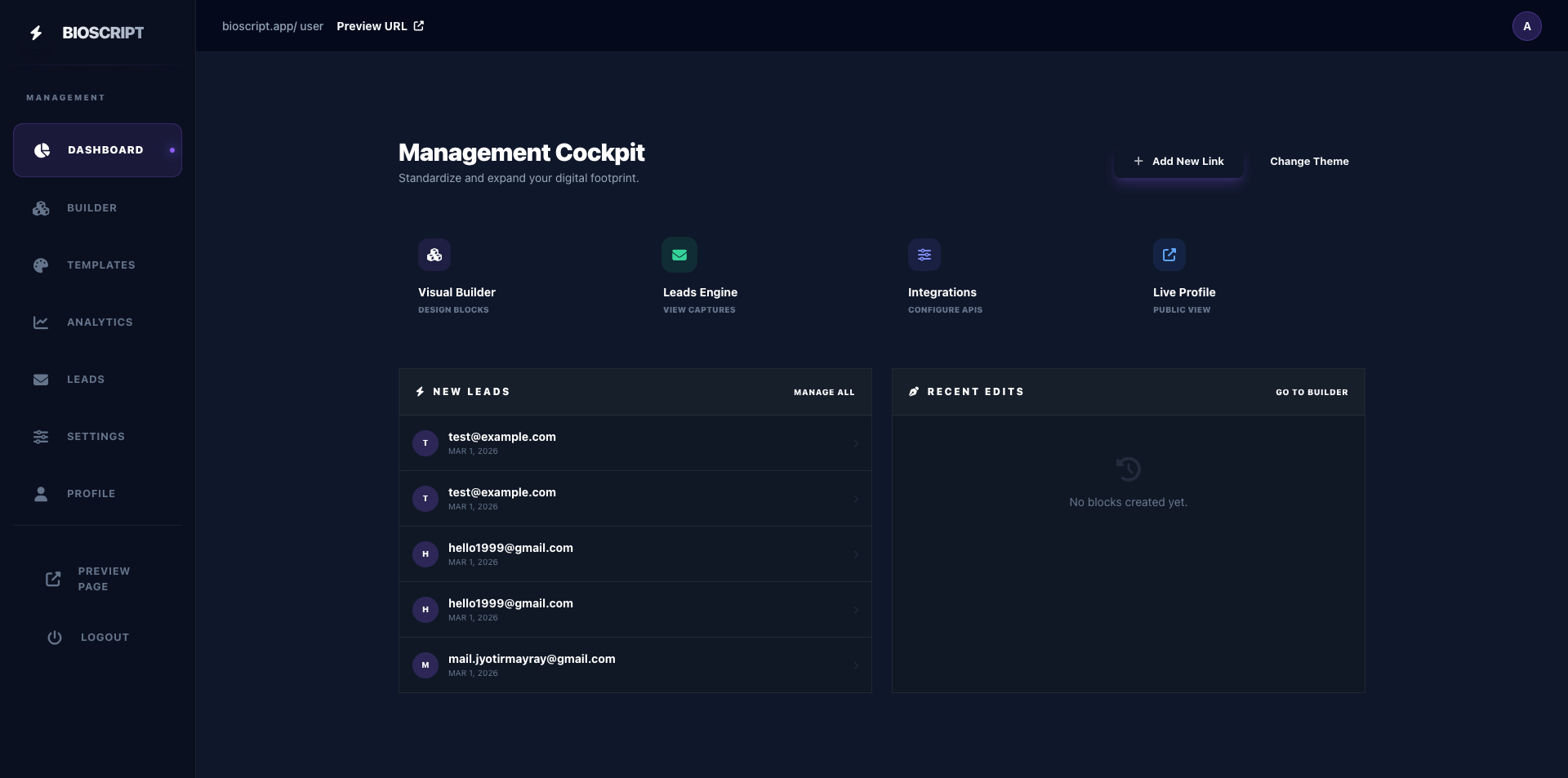
Task: Click the Preview Page icon
Action: (53, 579)
